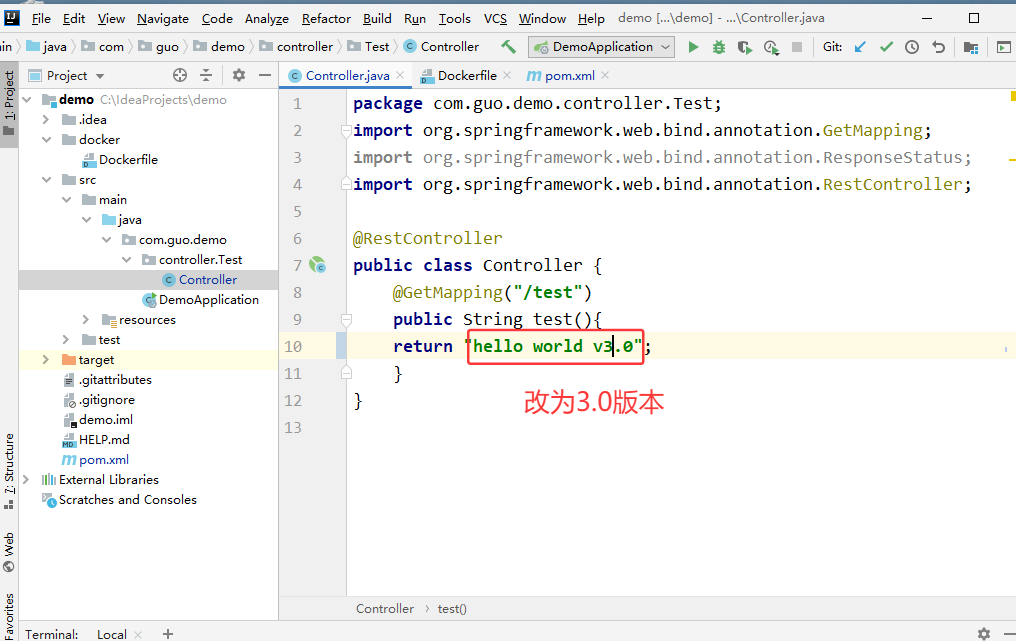Screen dimensions: 1016x641
Task: Select the Local terminal tab
Action: 111,635
